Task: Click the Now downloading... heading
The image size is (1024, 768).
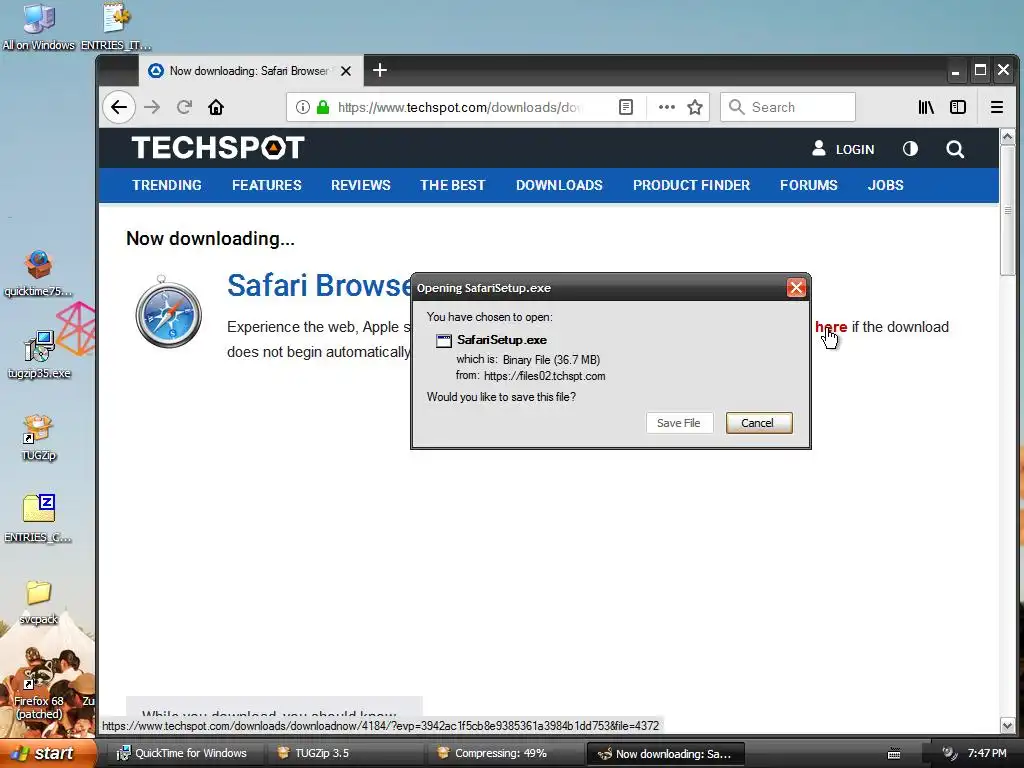Action: [210, 238]
